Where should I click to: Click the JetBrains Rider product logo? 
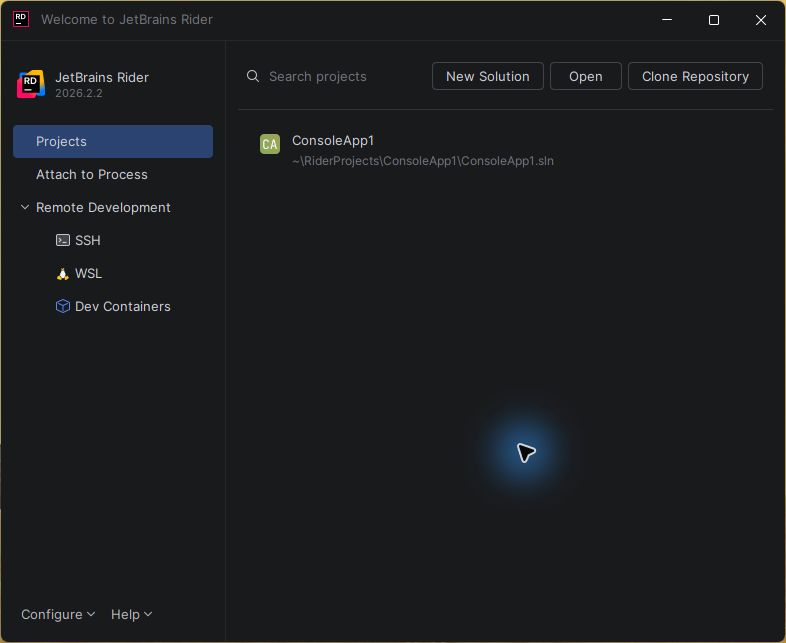pyautogui.click(x=31, y=84)
